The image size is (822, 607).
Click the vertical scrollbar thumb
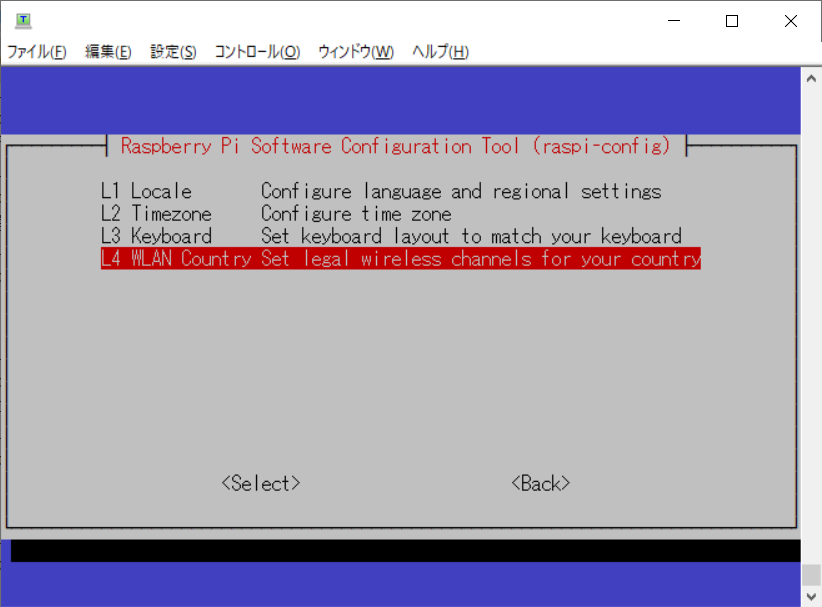(811, 575)
